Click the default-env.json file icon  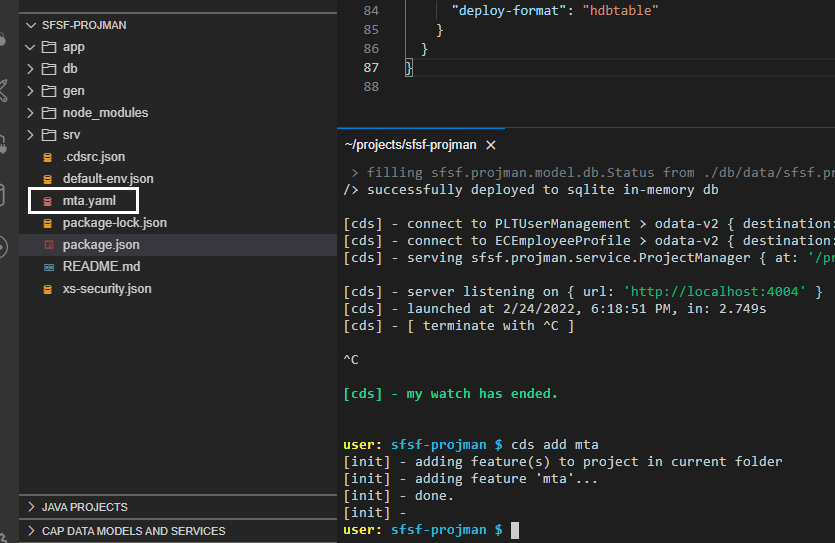[x=48, y=179]
